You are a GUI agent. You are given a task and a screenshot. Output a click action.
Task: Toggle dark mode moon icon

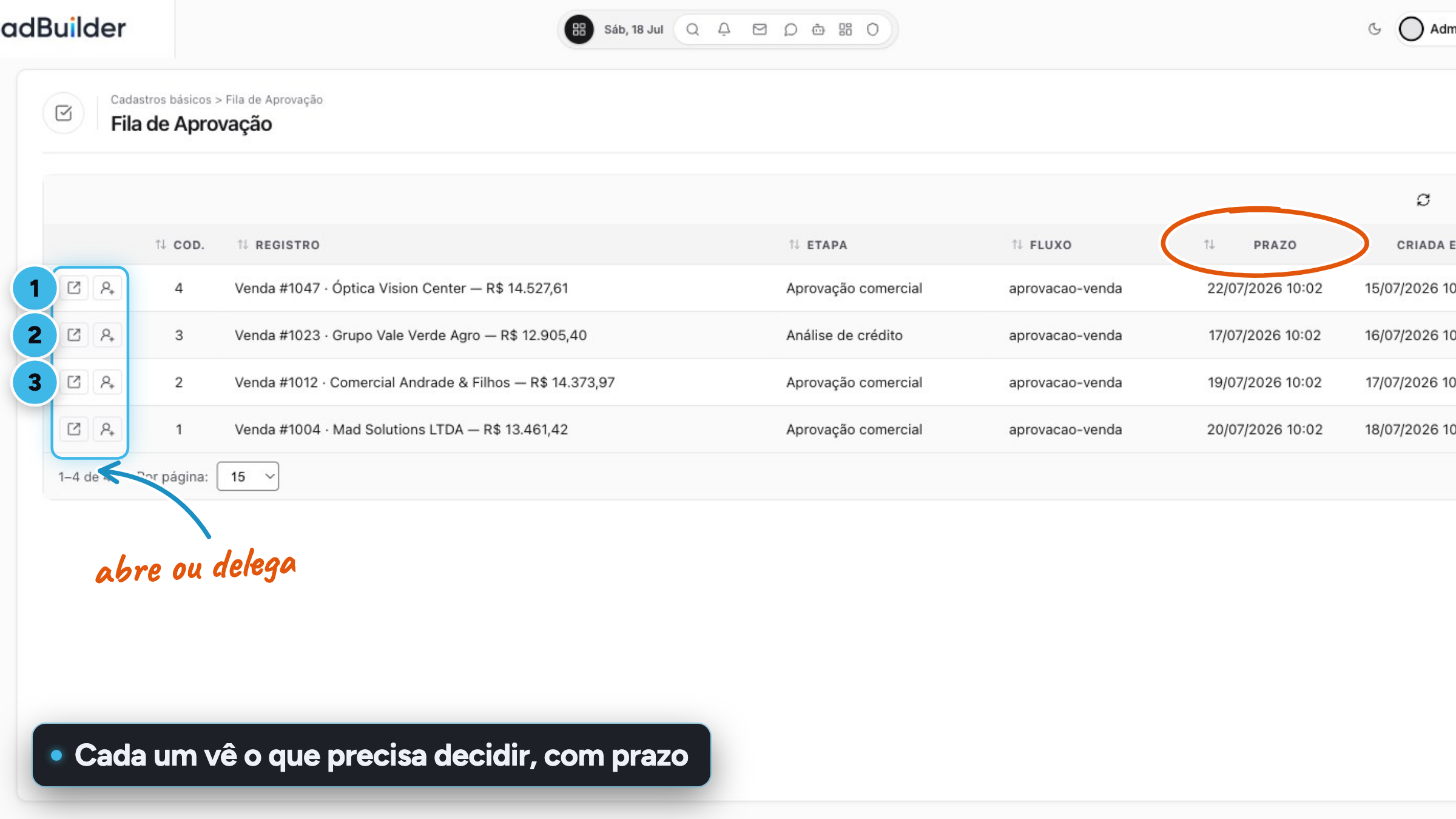tap(1374, 29)
